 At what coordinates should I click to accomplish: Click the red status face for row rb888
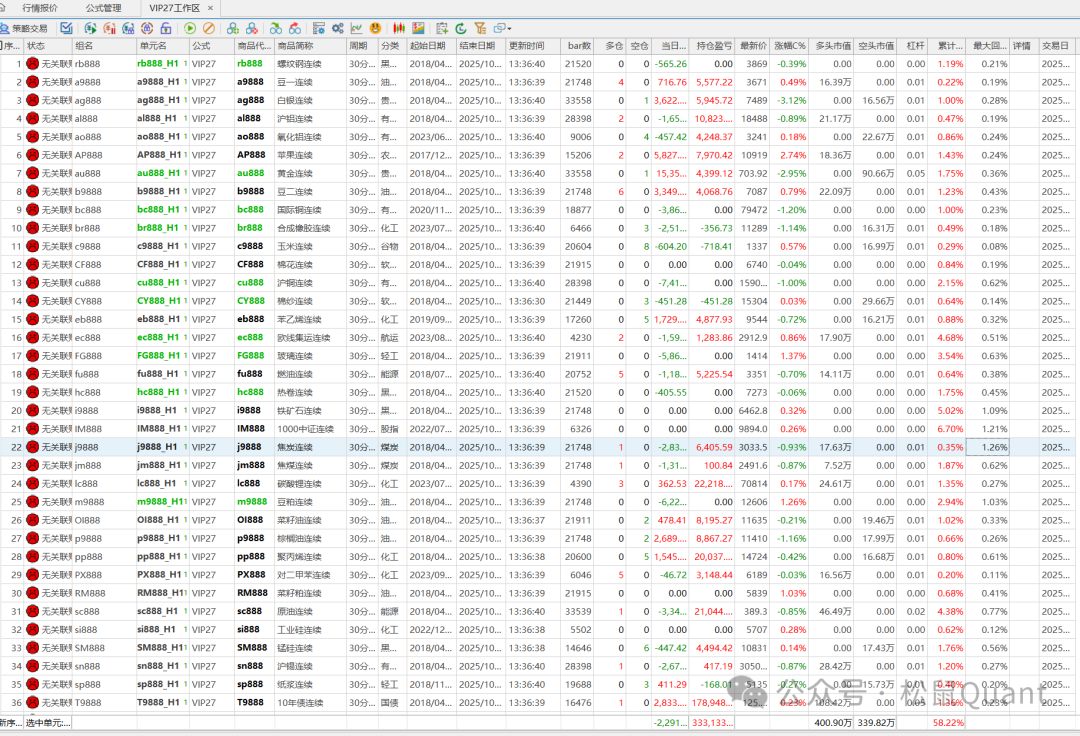pos(33,64)
